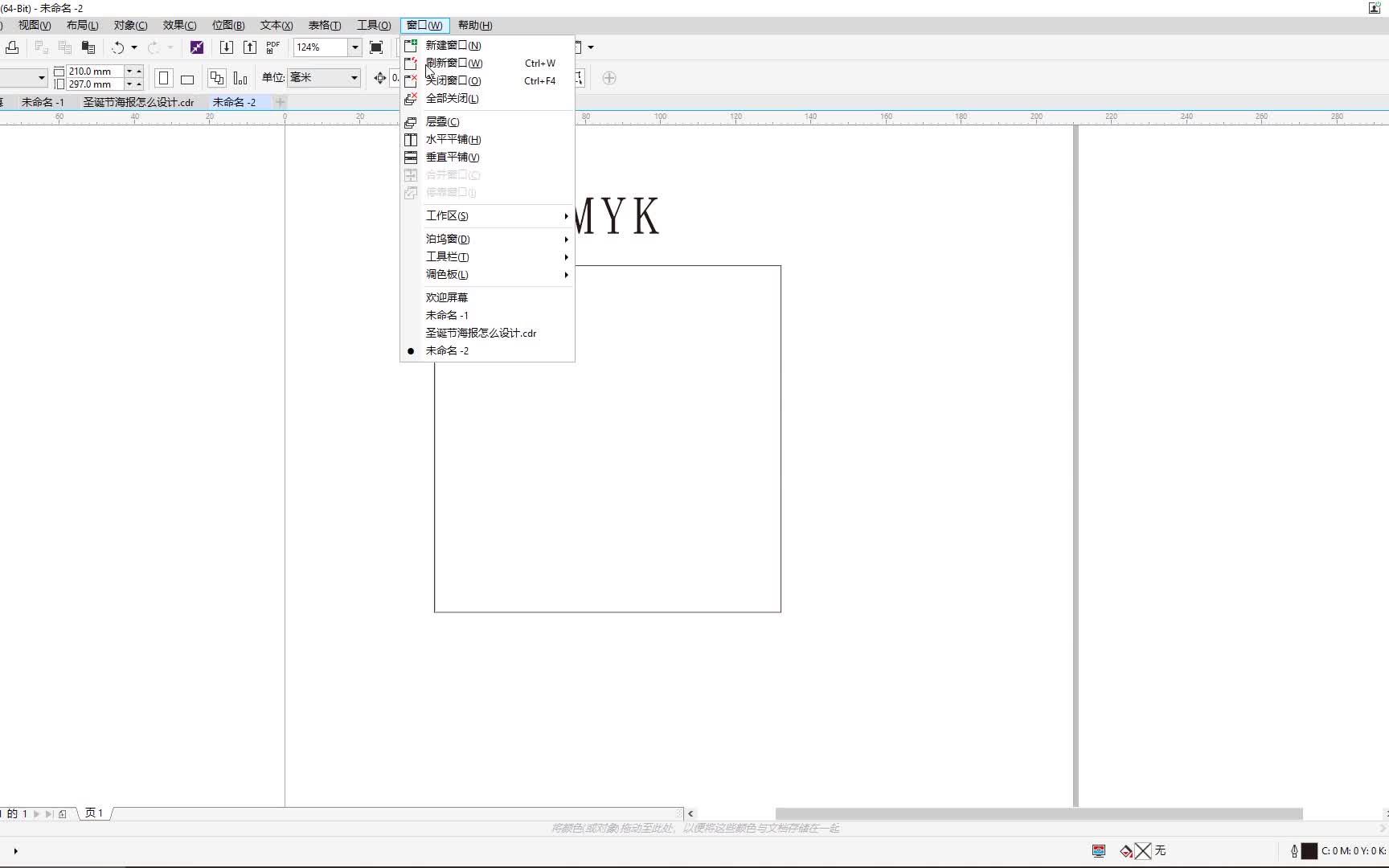Open the 位图(B) menu
The width and height of the screenshot is (1389, 868).
point(228,26)
